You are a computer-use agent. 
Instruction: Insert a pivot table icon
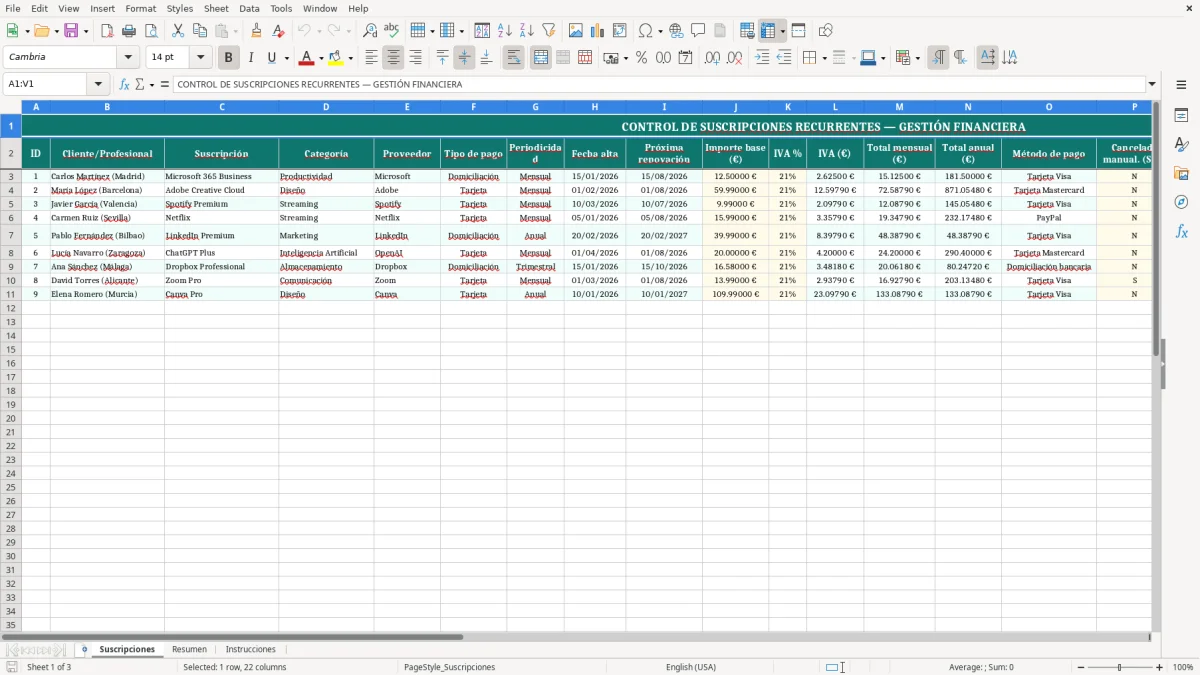point(620,31)
